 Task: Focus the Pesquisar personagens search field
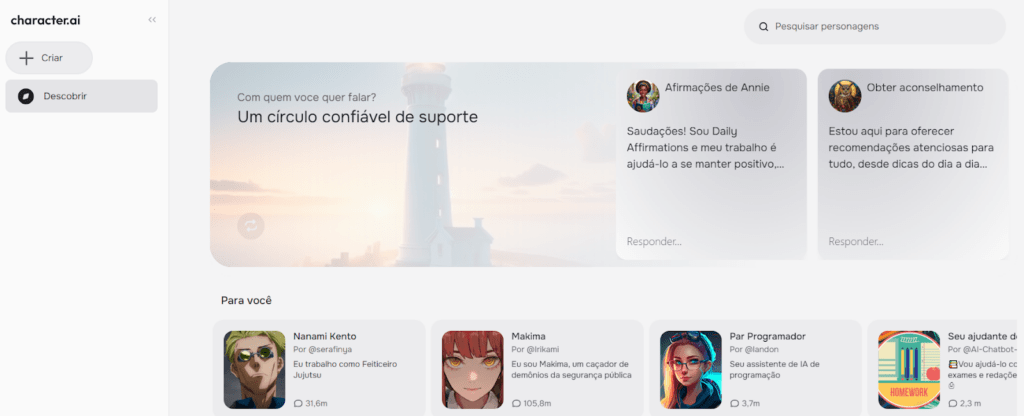tap(875, 27)
